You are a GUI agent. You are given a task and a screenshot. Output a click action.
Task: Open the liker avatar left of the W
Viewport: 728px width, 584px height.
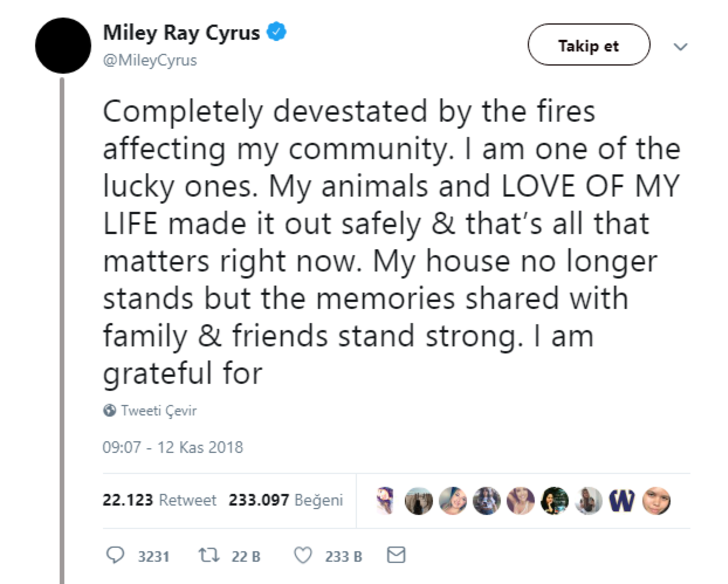(x=589, y=500)
